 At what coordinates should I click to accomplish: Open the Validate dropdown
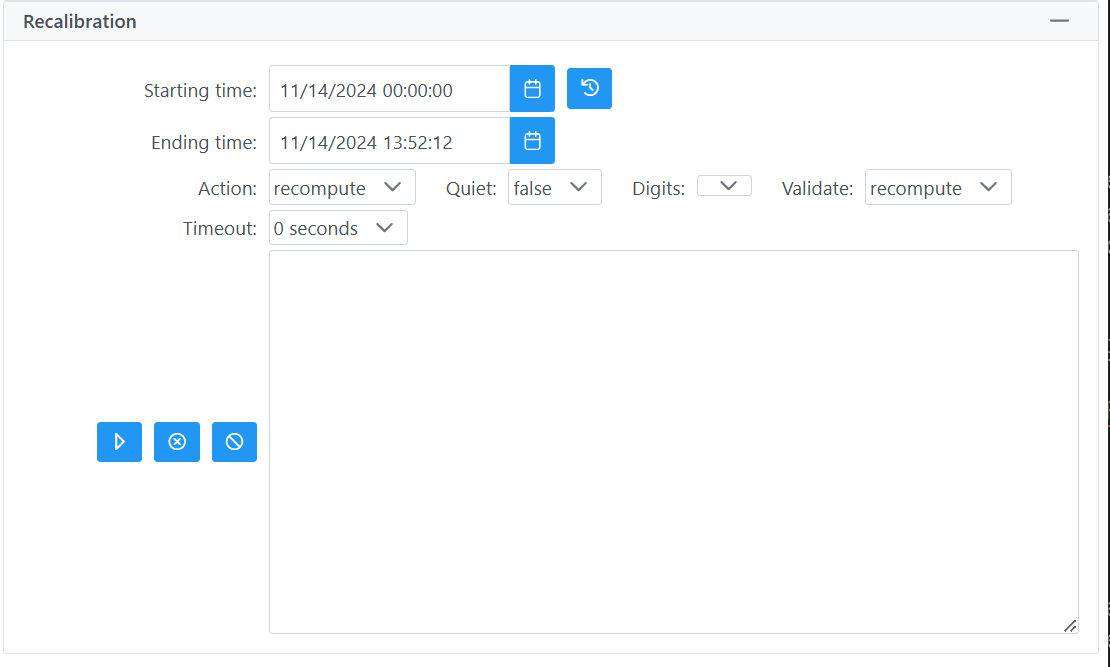click(x=938, y=188)
